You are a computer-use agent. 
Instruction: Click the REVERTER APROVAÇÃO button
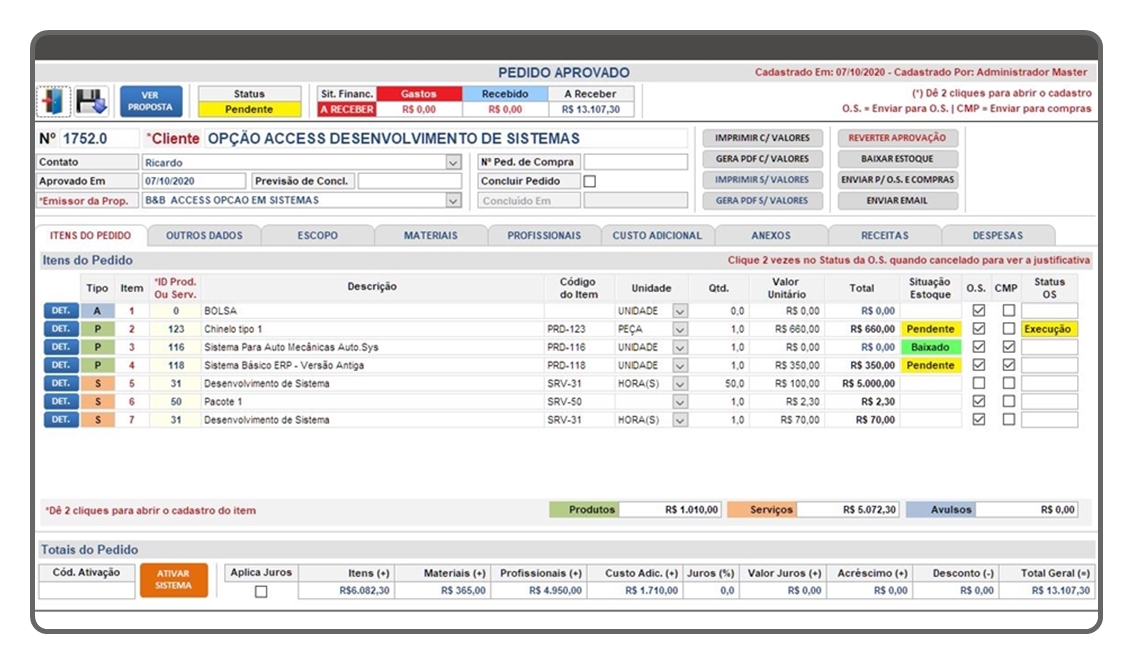(897, 138)
